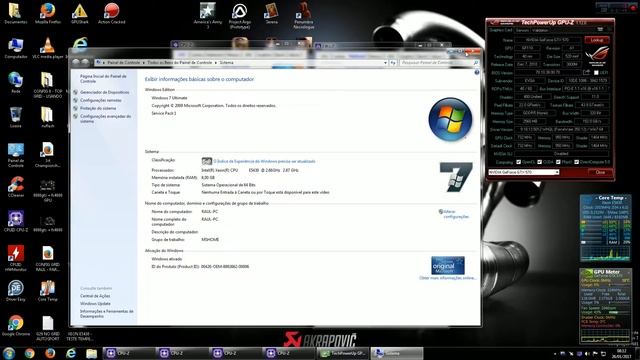Launch the Mozilla Firefox desktop shortcut

(48, 13)
